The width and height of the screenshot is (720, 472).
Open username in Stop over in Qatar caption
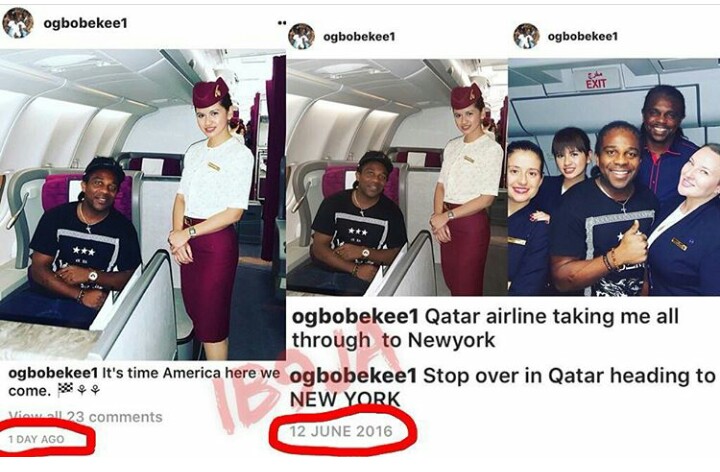(354, 376)
